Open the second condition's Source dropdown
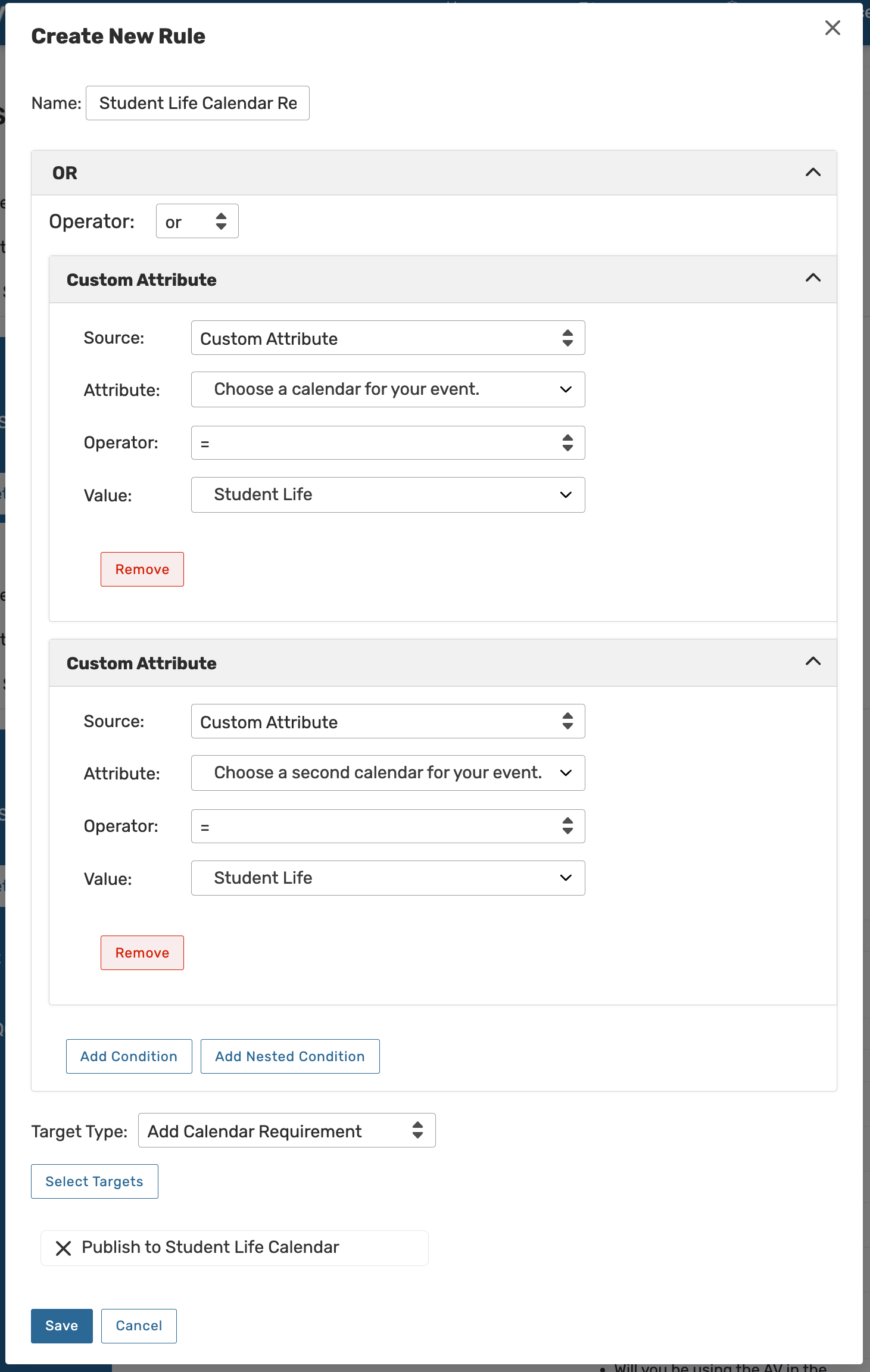This screenshot has width=870, height=1372. click(388, 722)
